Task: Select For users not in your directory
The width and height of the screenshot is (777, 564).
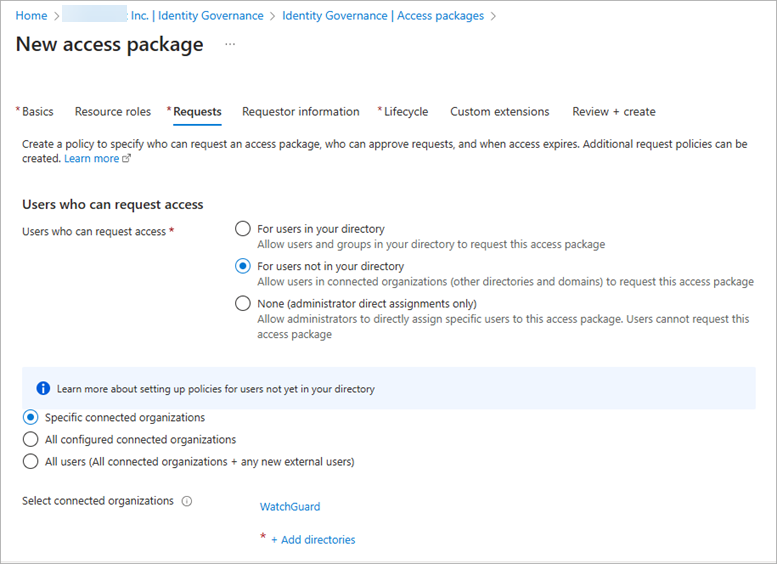Action: tap(242, 266)
